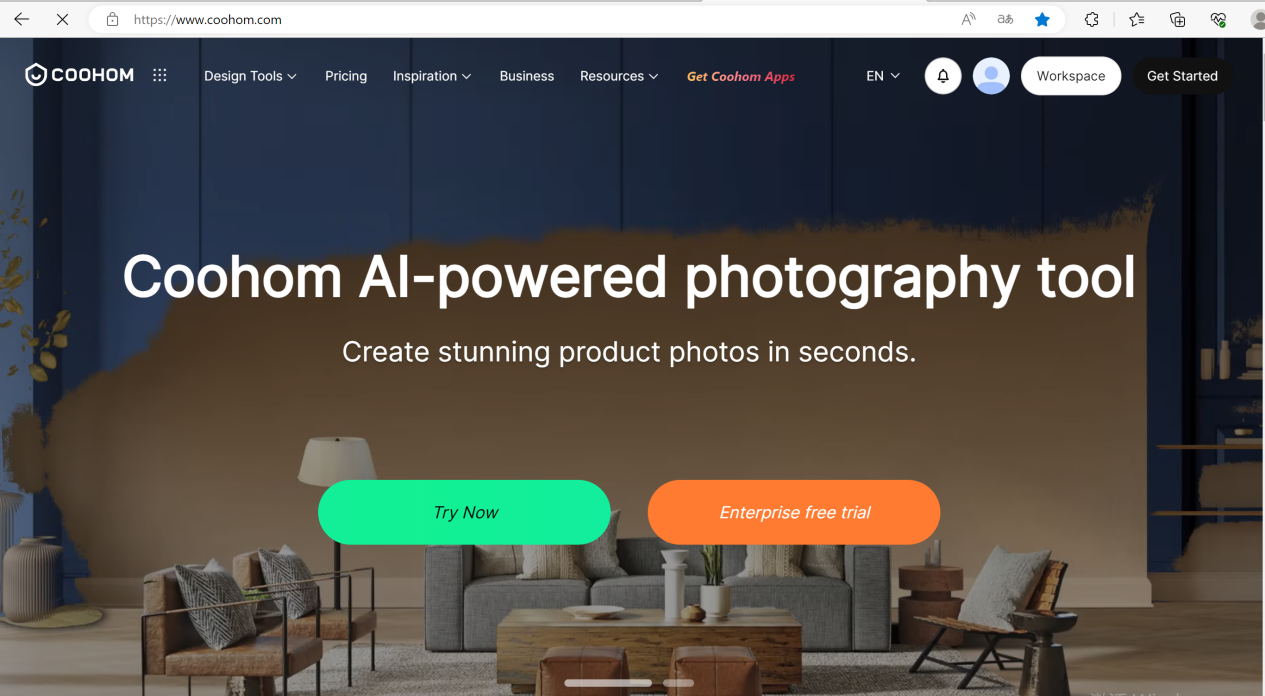Go to the Pricing page
This screenshot has width=1265, height=696.
click(346, 76)
